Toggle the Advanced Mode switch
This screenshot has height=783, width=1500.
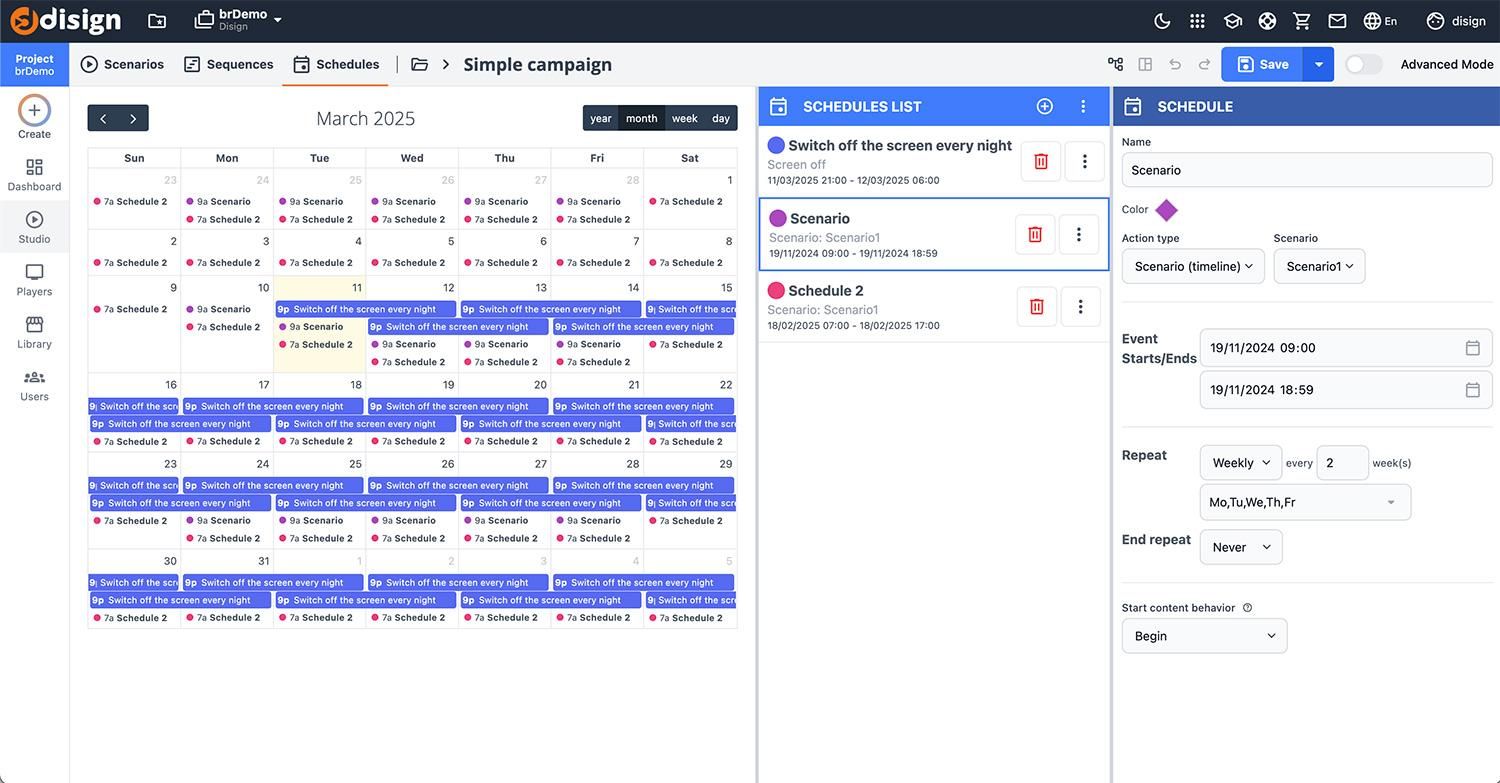pos(1363,64)
